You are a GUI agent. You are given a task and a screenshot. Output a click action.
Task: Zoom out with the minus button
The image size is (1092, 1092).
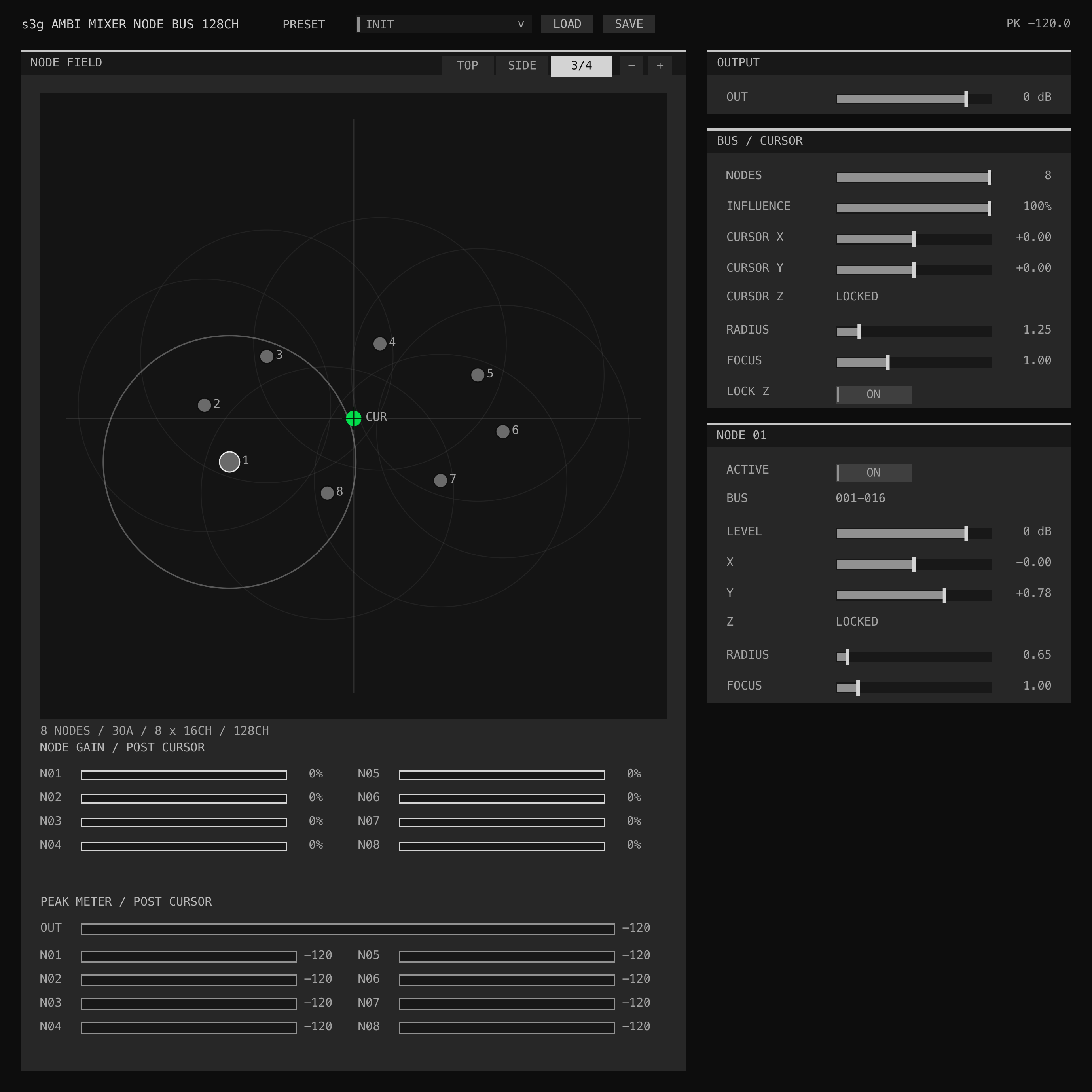(x=631, y=66)
